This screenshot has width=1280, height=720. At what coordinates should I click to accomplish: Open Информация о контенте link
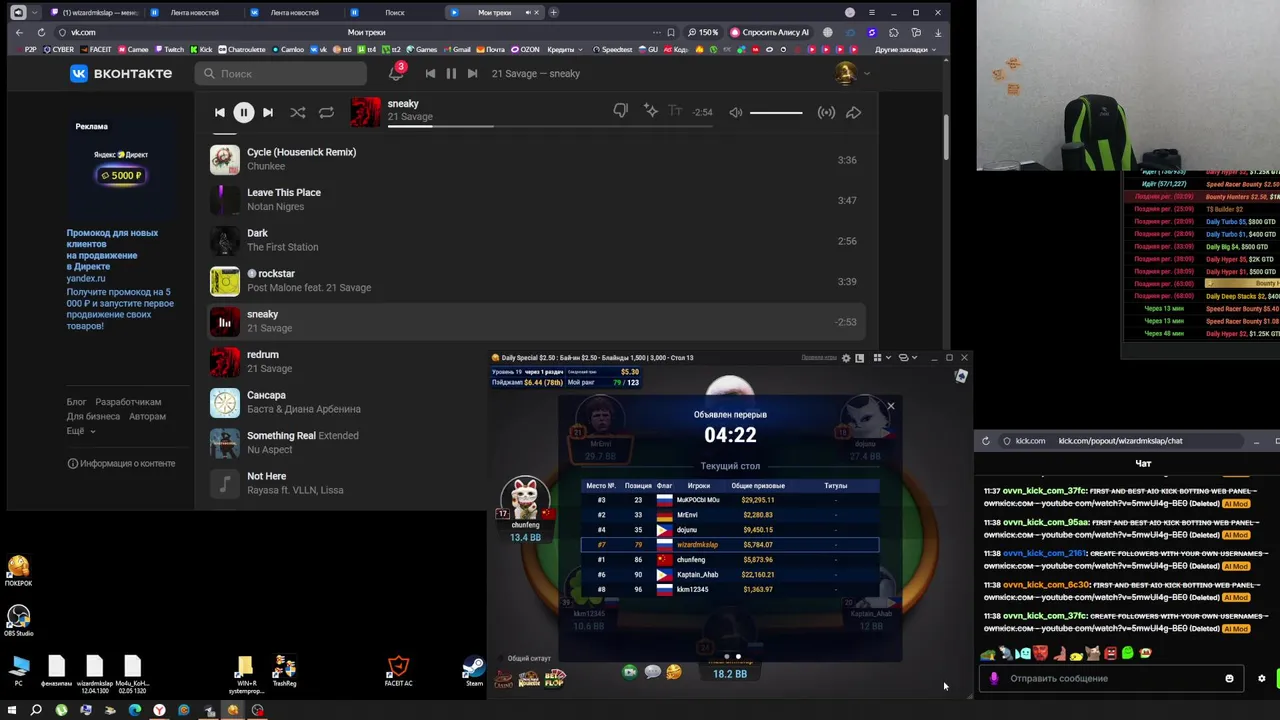[121, 463]
